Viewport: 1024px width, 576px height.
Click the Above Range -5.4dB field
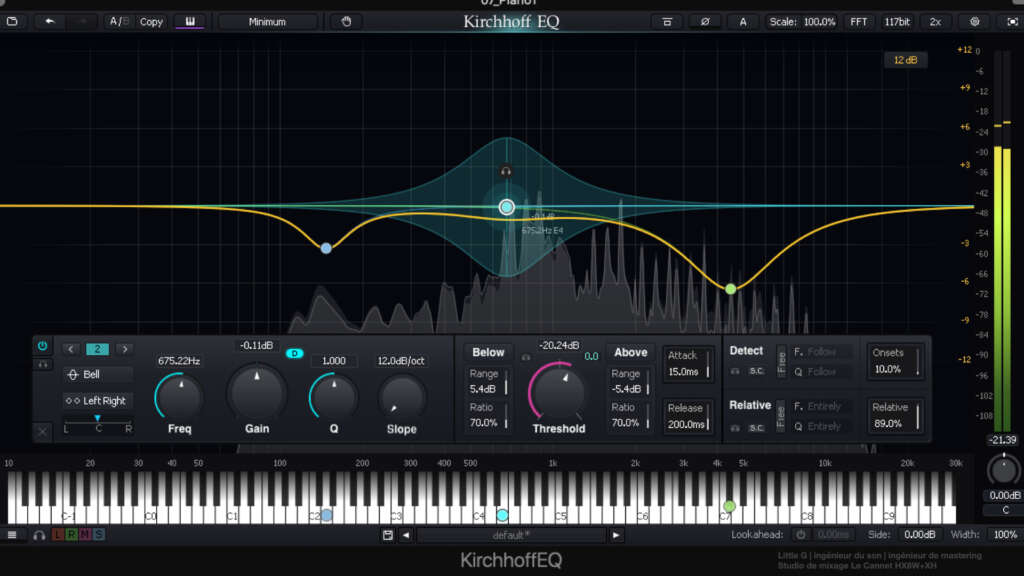click(630, 381)
